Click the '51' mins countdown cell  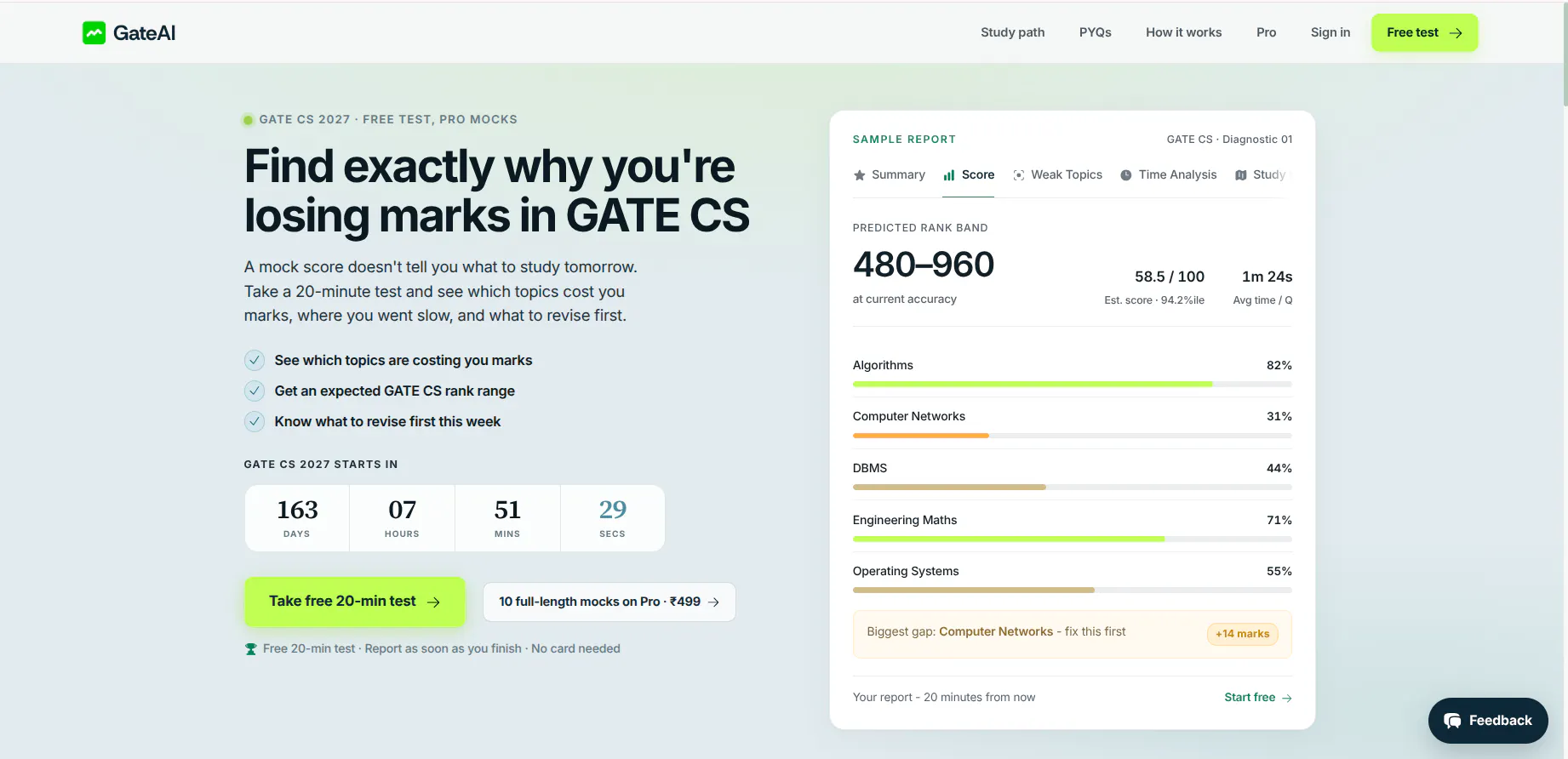pyautogui.click(x=507, y=518)
